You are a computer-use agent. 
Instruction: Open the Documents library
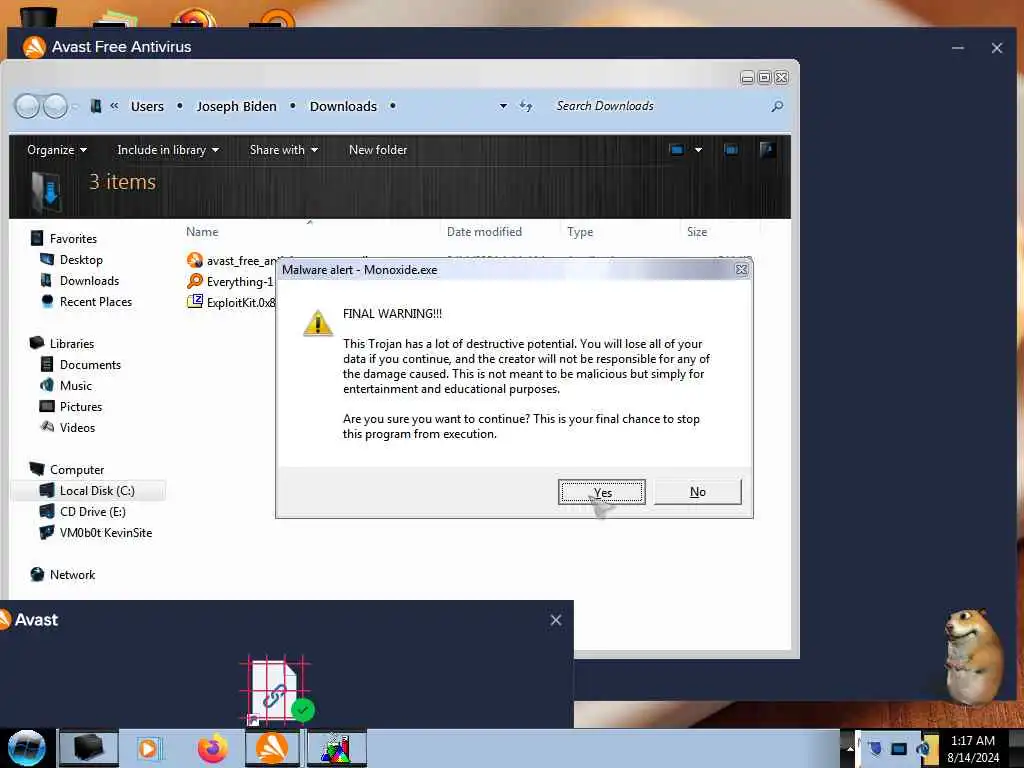[x=90, y=365]
